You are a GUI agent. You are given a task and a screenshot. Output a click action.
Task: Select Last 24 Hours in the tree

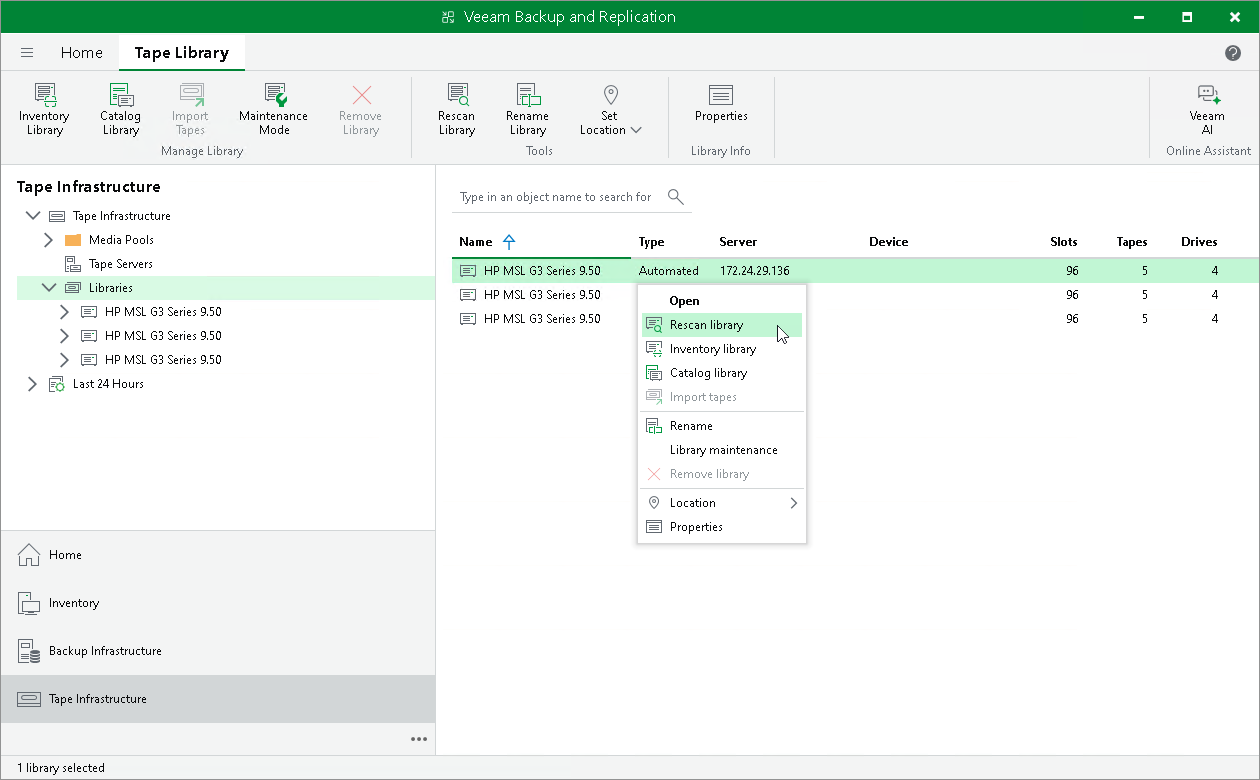[x=108, y=384]
